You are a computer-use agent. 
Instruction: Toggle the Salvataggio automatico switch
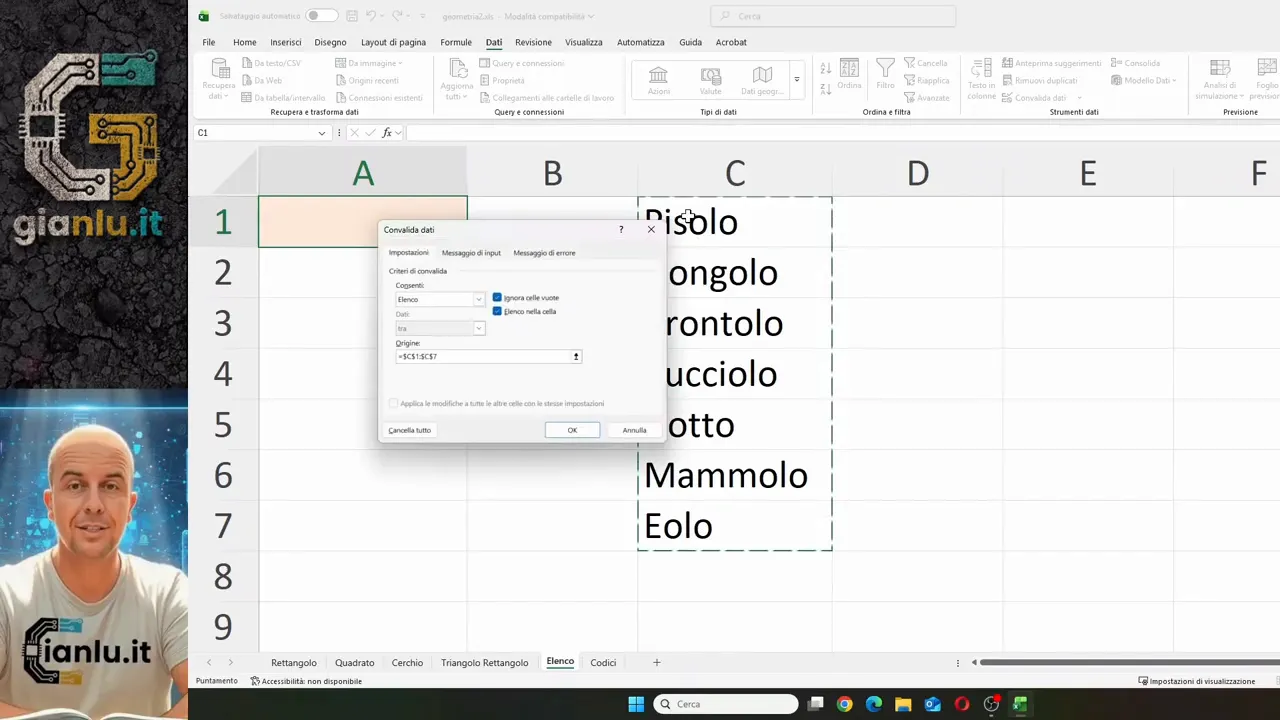click(321, 16)
